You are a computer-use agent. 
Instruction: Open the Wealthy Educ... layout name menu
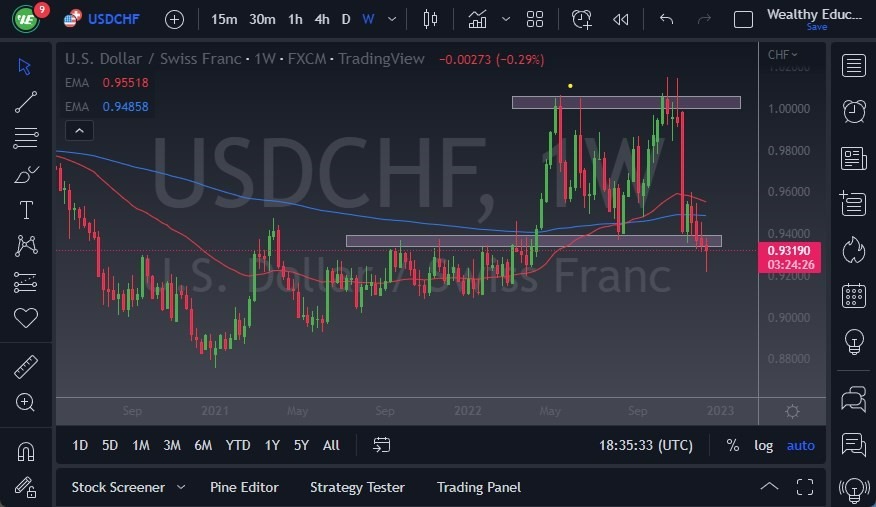click(x=814, y=15)
